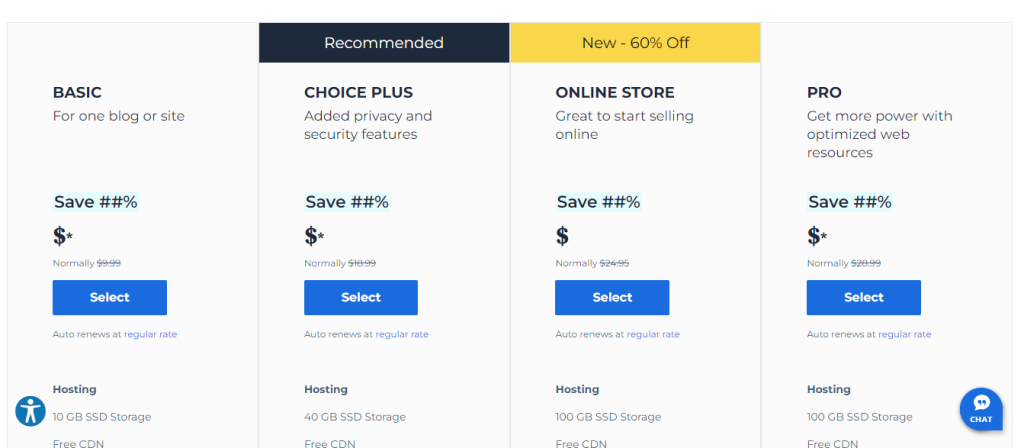Open regular rate link under Choice Plus
The width and height of the screenshot is (1024, 448).
pyautogui.click(x=402, y=334)
